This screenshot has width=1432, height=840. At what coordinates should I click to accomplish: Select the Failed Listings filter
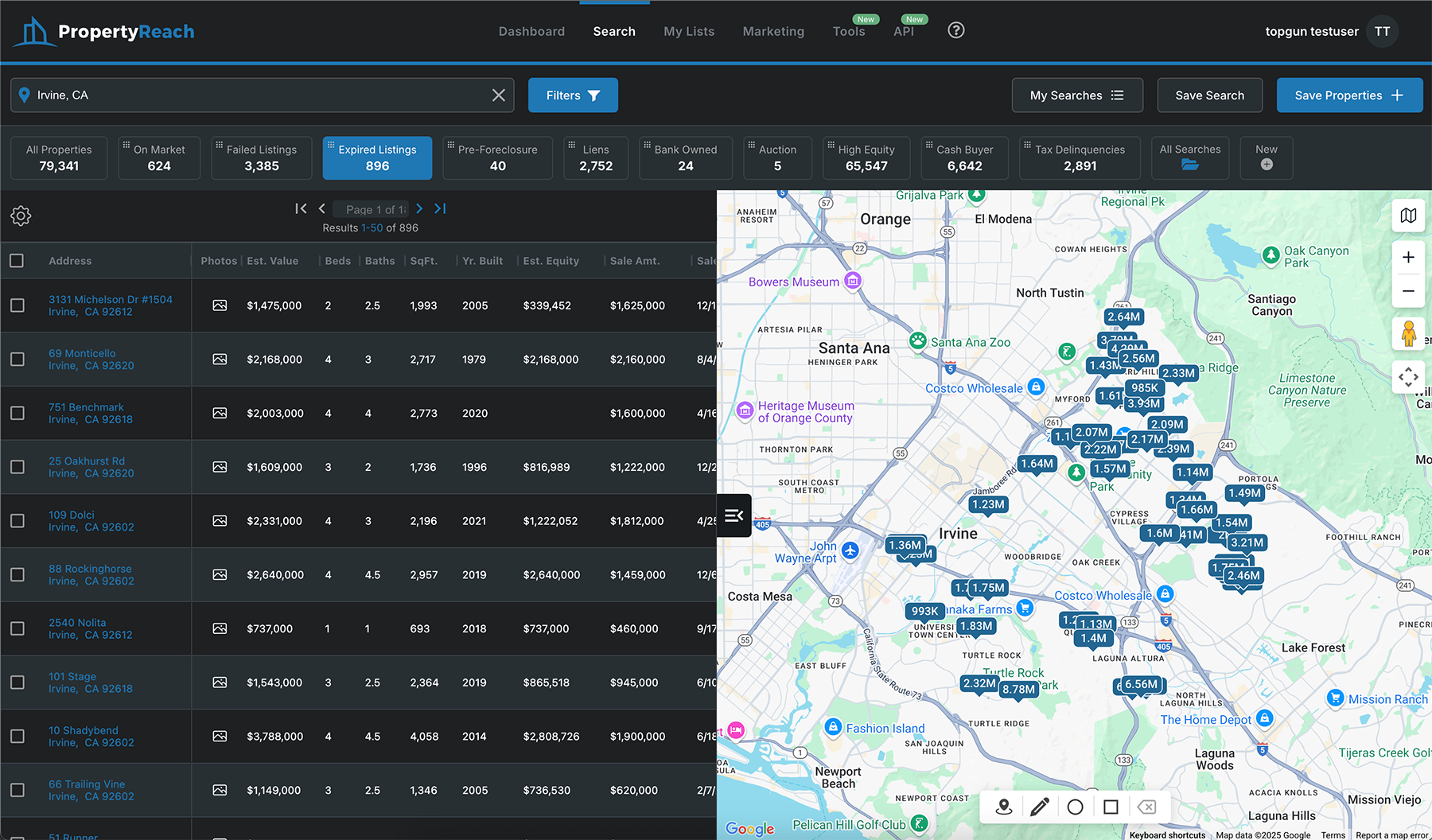[x=262, y=157]
